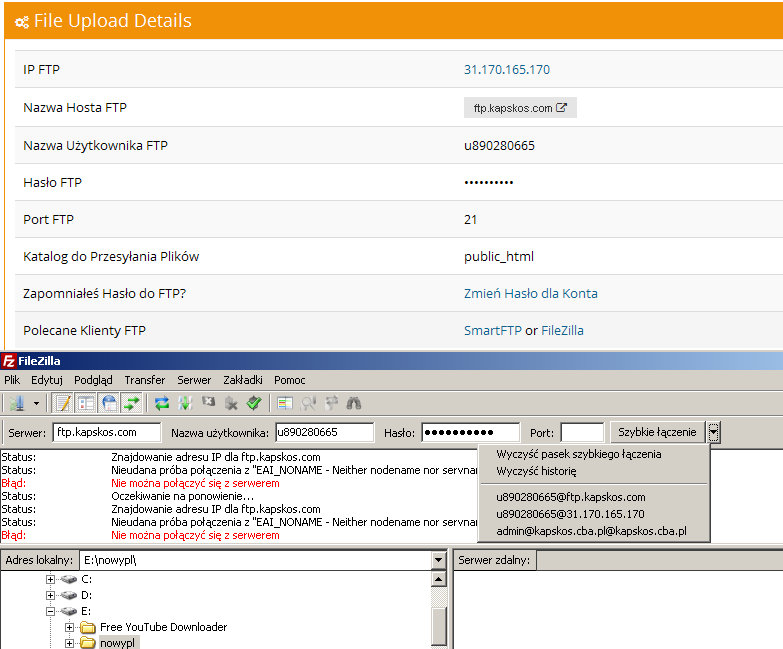Open the Zakładki menu

click(x=243, y=380)
